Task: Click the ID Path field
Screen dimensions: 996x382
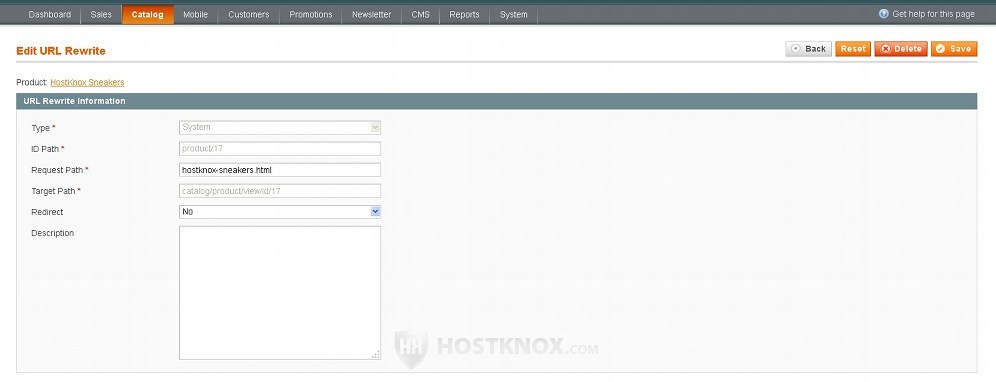Action: point(280,149)
